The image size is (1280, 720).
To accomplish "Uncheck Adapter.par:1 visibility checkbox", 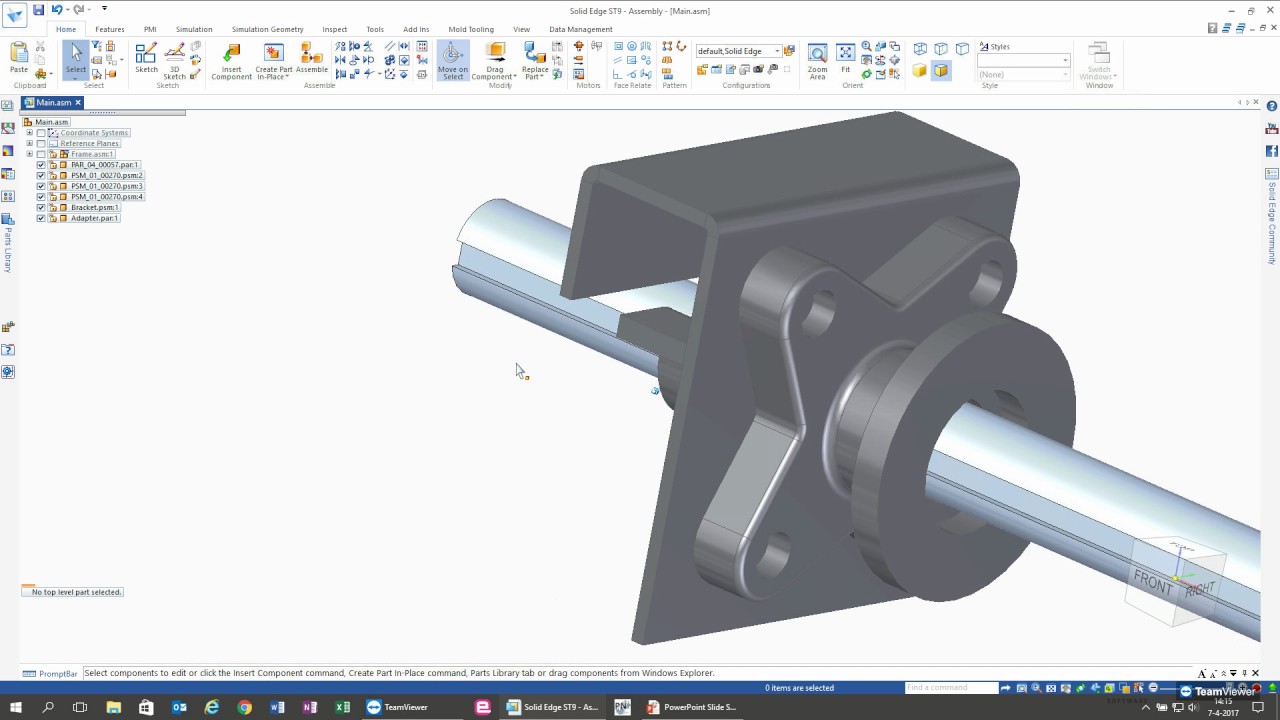I will [x=41, y=218].
